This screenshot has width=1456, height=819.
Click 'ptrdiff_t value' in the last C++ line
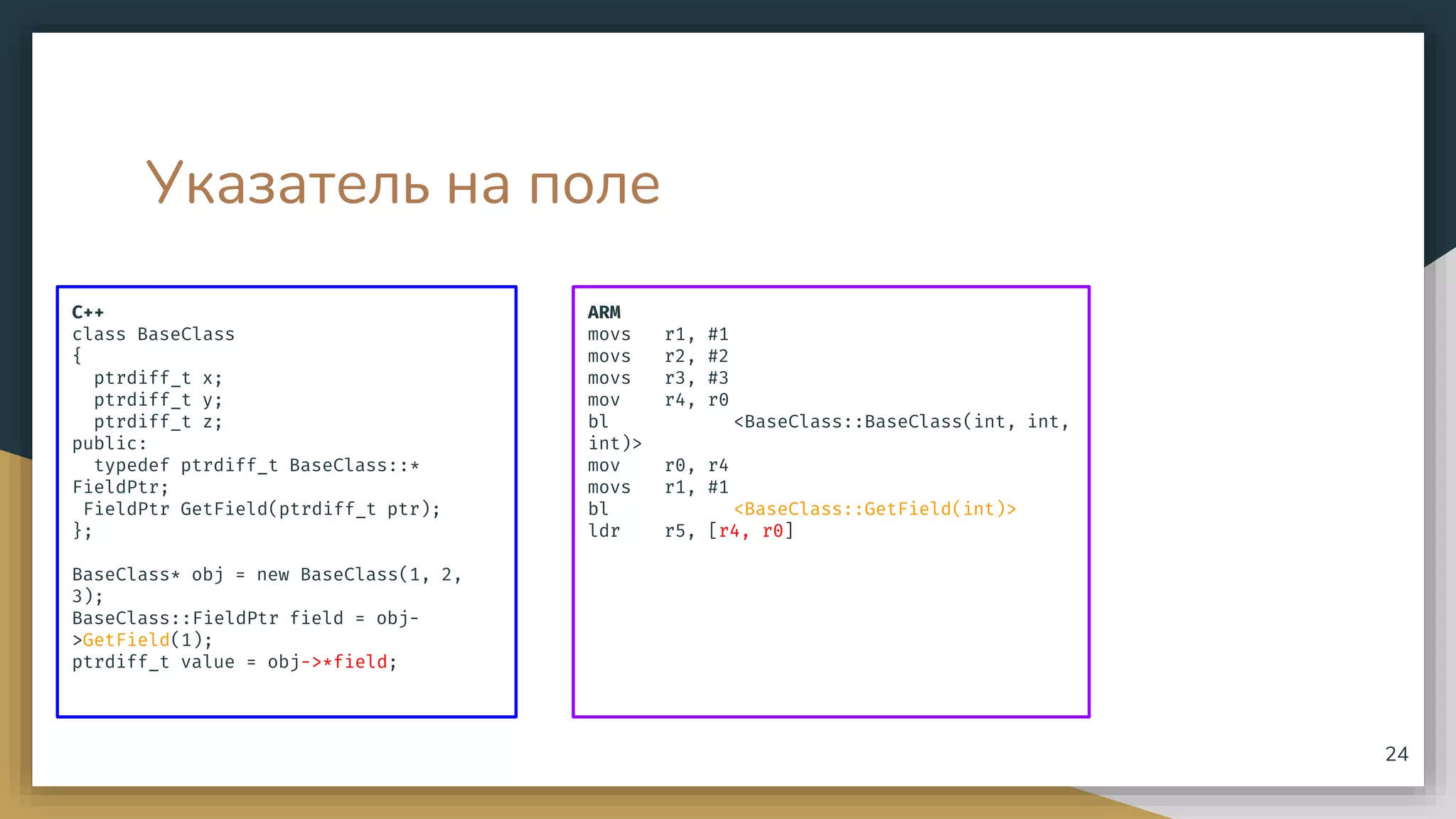tap(154, 662)
